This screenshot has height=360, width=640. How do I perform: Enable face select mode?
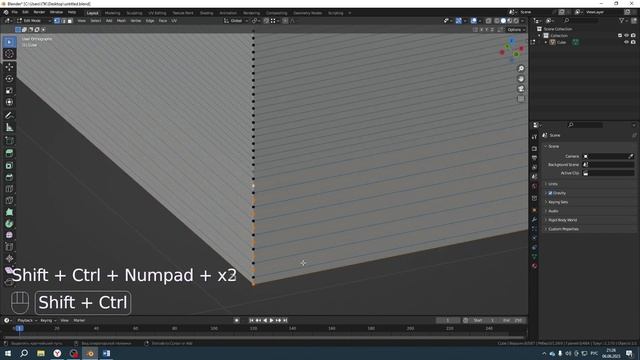(70, 20)
